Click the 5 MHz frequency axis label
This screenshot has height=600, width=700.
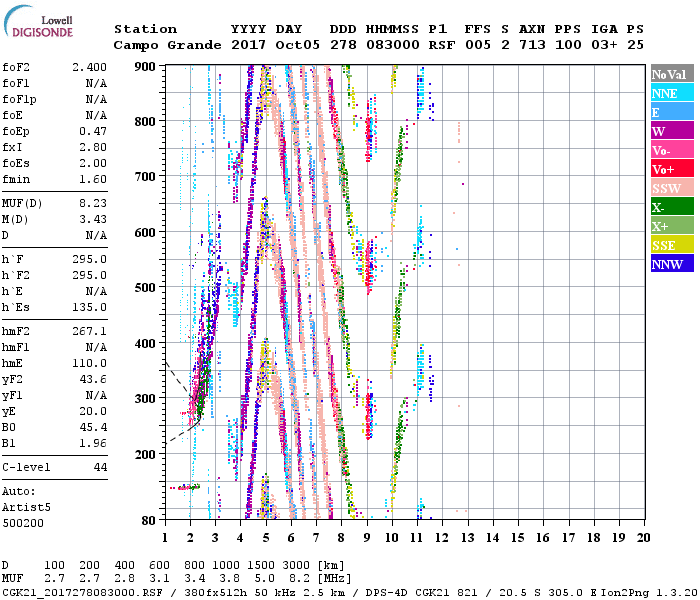point(266,538)
